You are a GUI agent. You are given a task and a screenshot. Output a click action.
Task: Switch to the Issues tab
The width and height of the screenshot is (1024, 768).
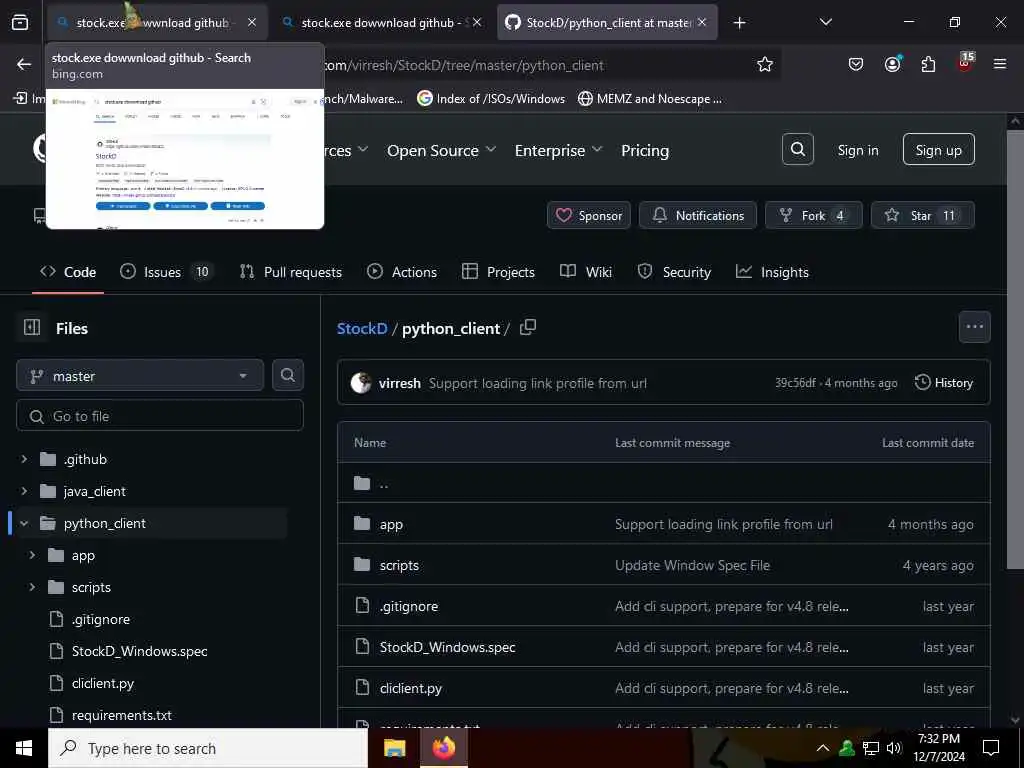pos(167,272)
